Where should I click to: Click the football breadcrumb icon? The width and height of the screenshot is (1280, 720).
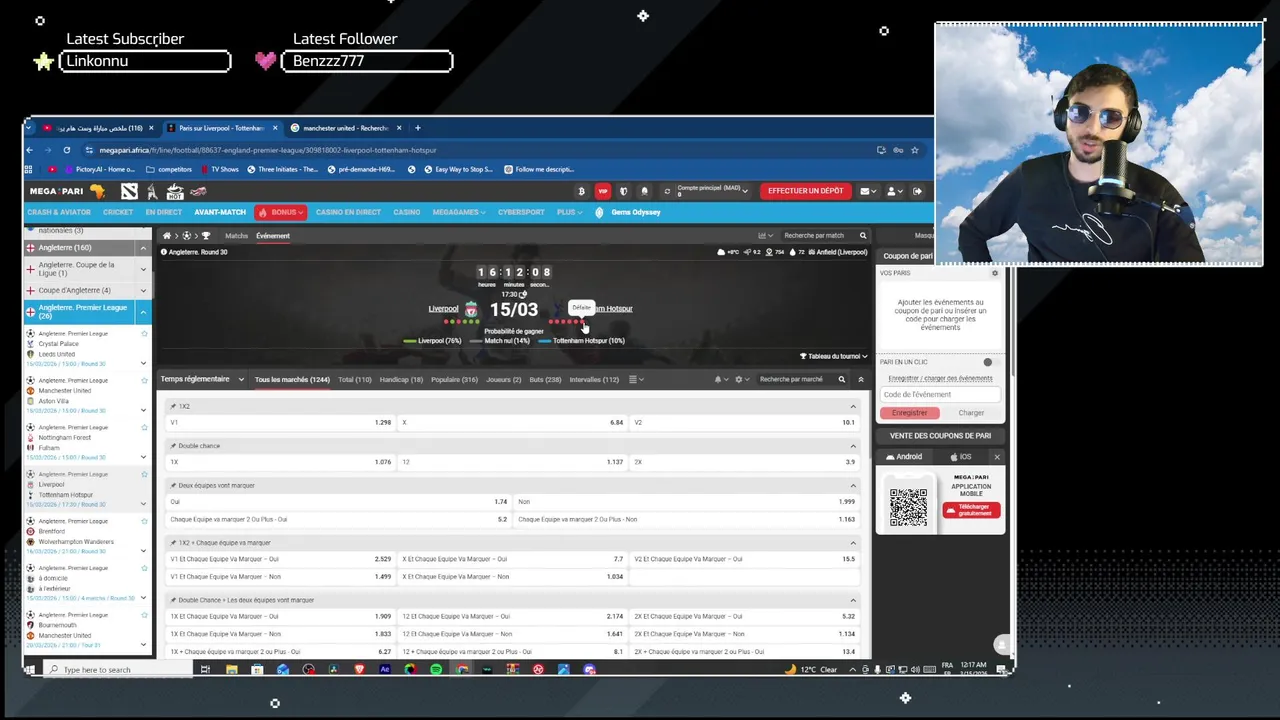coord(186,236)
